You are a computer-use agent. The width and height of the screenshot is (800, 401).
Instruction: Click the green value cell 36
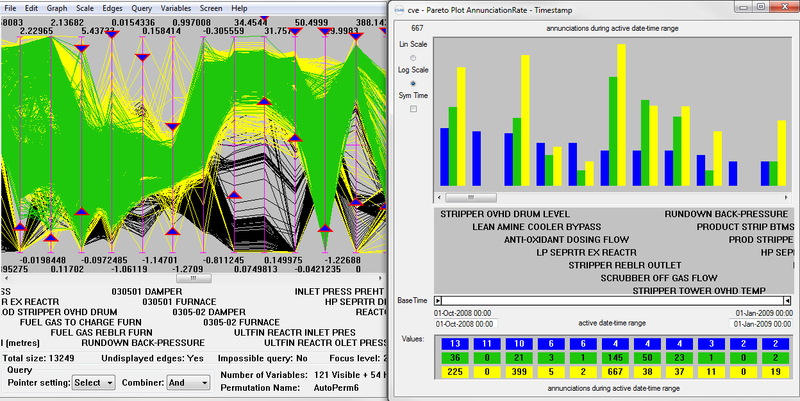(455, 358)
